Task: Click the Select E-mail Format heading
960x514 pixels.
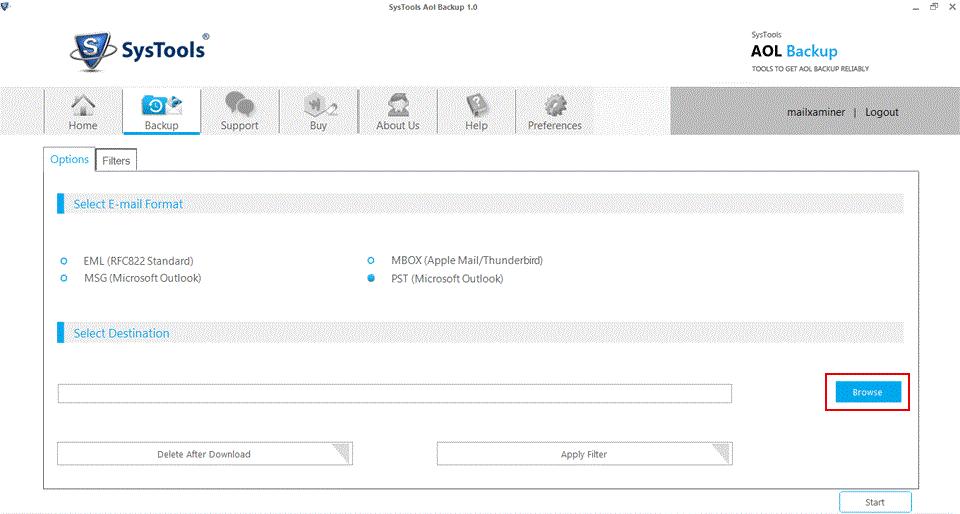Action: pos(128,204)
